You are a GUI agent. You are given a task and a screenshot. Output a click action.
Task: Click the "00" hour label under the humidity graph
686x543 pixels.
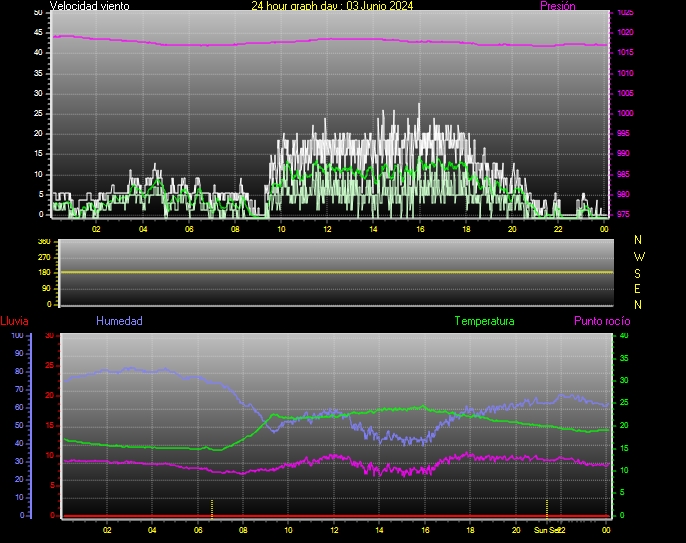pyautogui.click(x=606, y=530)
